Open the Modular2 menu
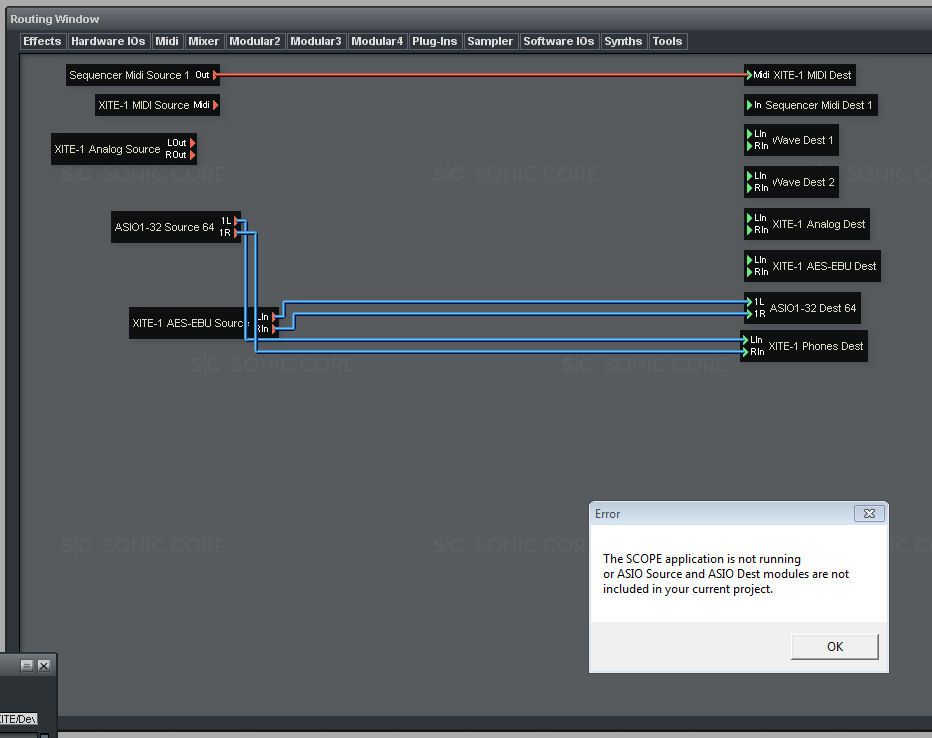The width and height of the screenshot is (932, 738). click(254, 42)
